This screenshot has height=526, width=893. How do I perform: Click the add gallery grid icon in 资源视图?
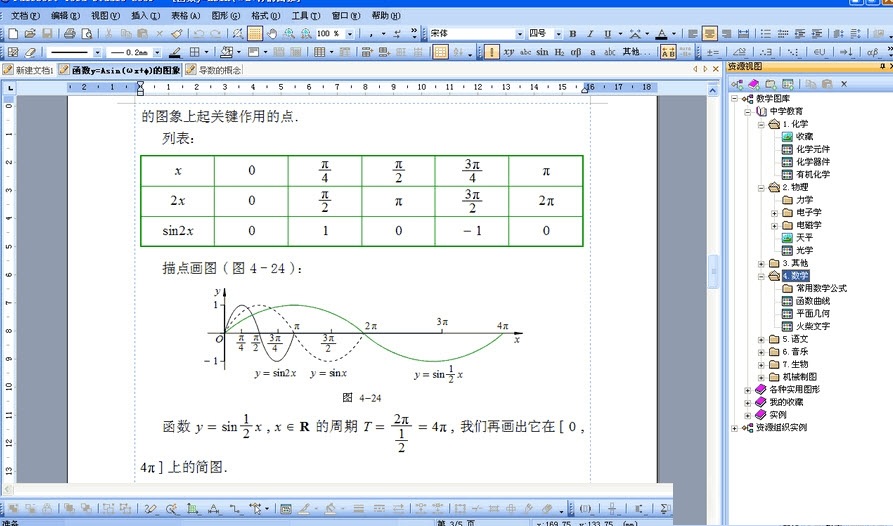788,84
